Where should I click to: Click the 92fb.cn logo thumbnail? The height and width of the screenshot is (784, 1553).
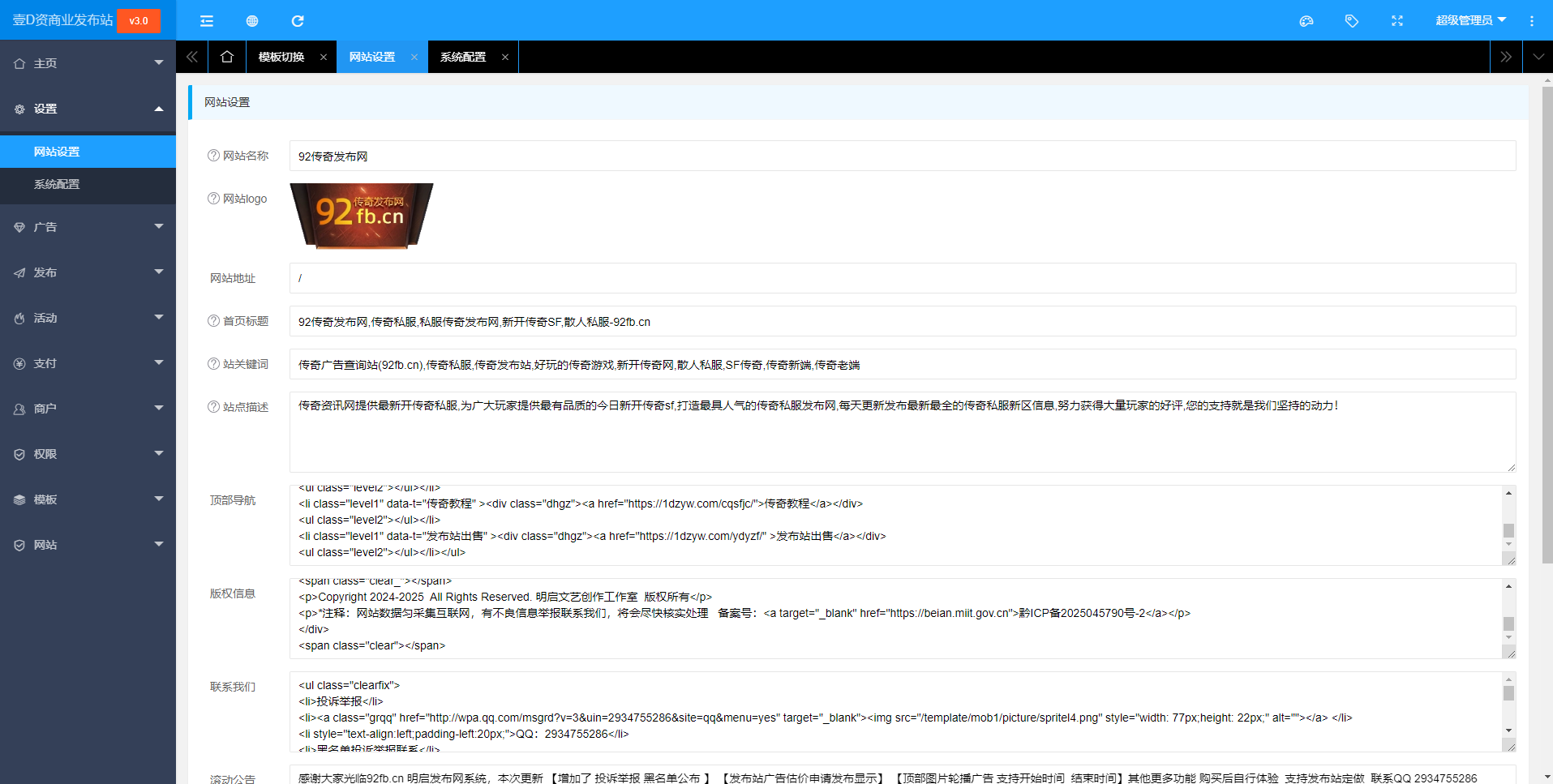click(361, 216)
